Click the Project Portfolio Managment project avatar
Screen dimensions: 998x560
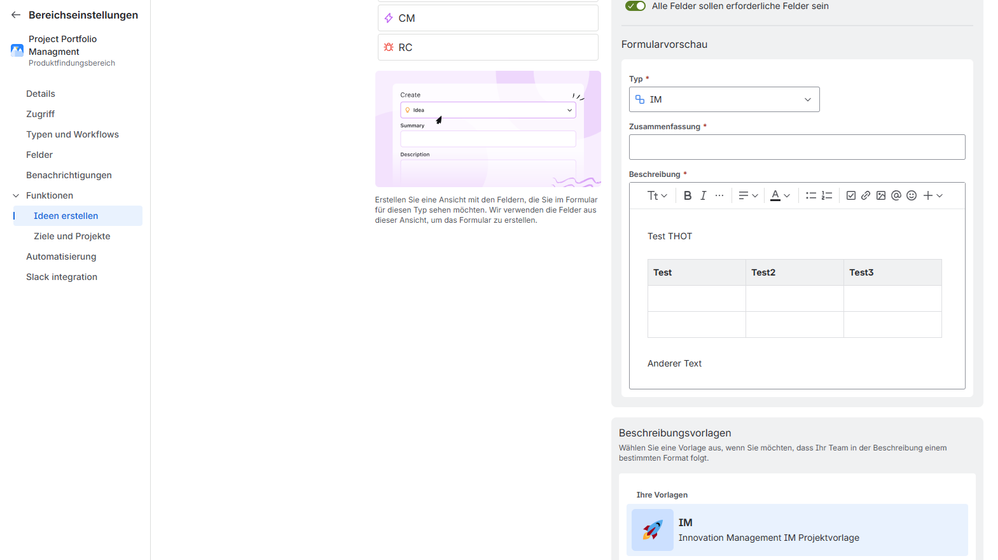coord(17,50)
